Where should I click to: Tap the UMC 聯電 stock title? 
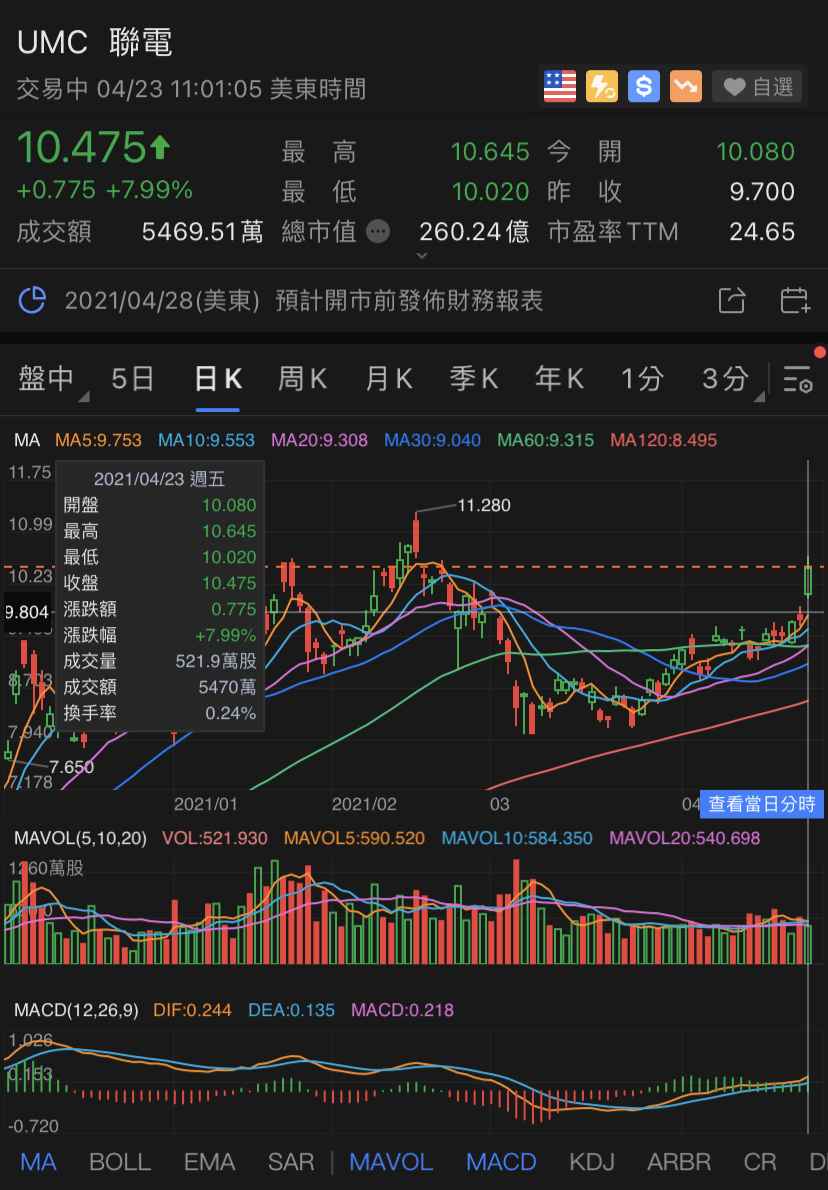click(95, 42)
